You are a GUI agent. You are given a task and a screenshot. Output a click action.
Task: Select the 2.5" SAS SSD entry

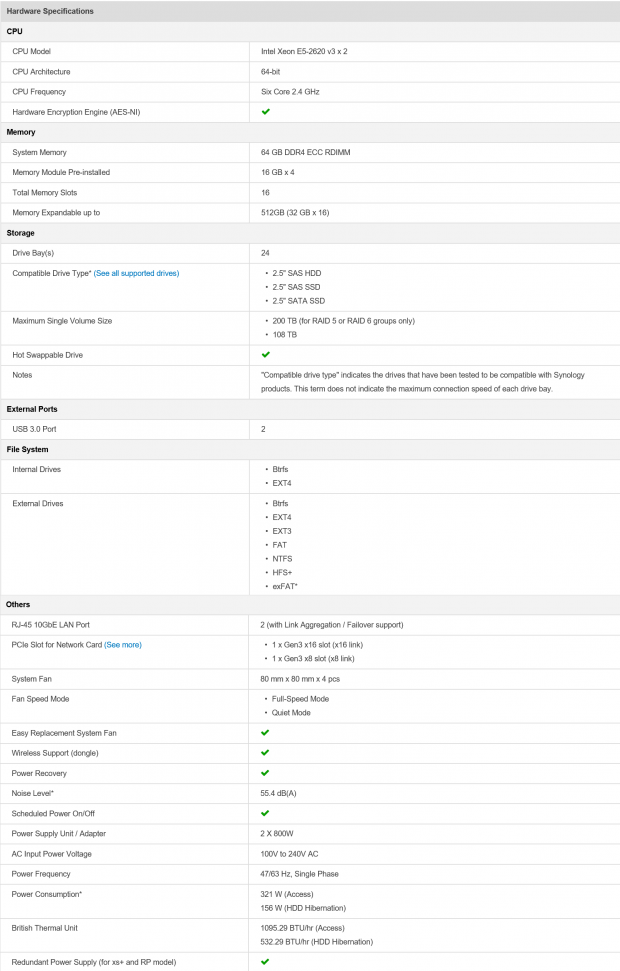(x=297, y=287)
